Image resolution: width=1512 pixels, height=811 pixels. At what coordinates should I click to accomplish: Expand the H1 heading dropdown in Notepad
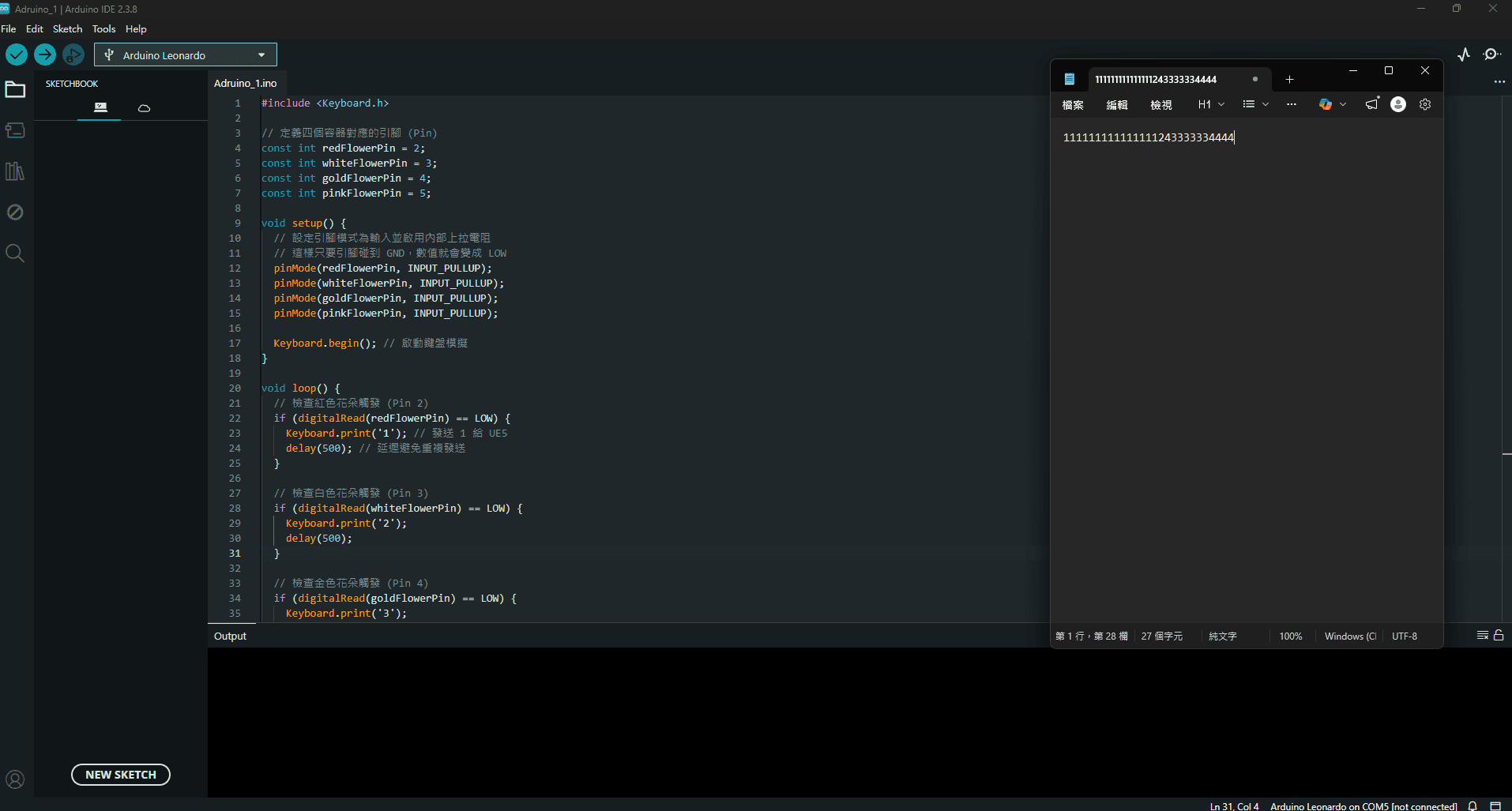click(1211, 104)
